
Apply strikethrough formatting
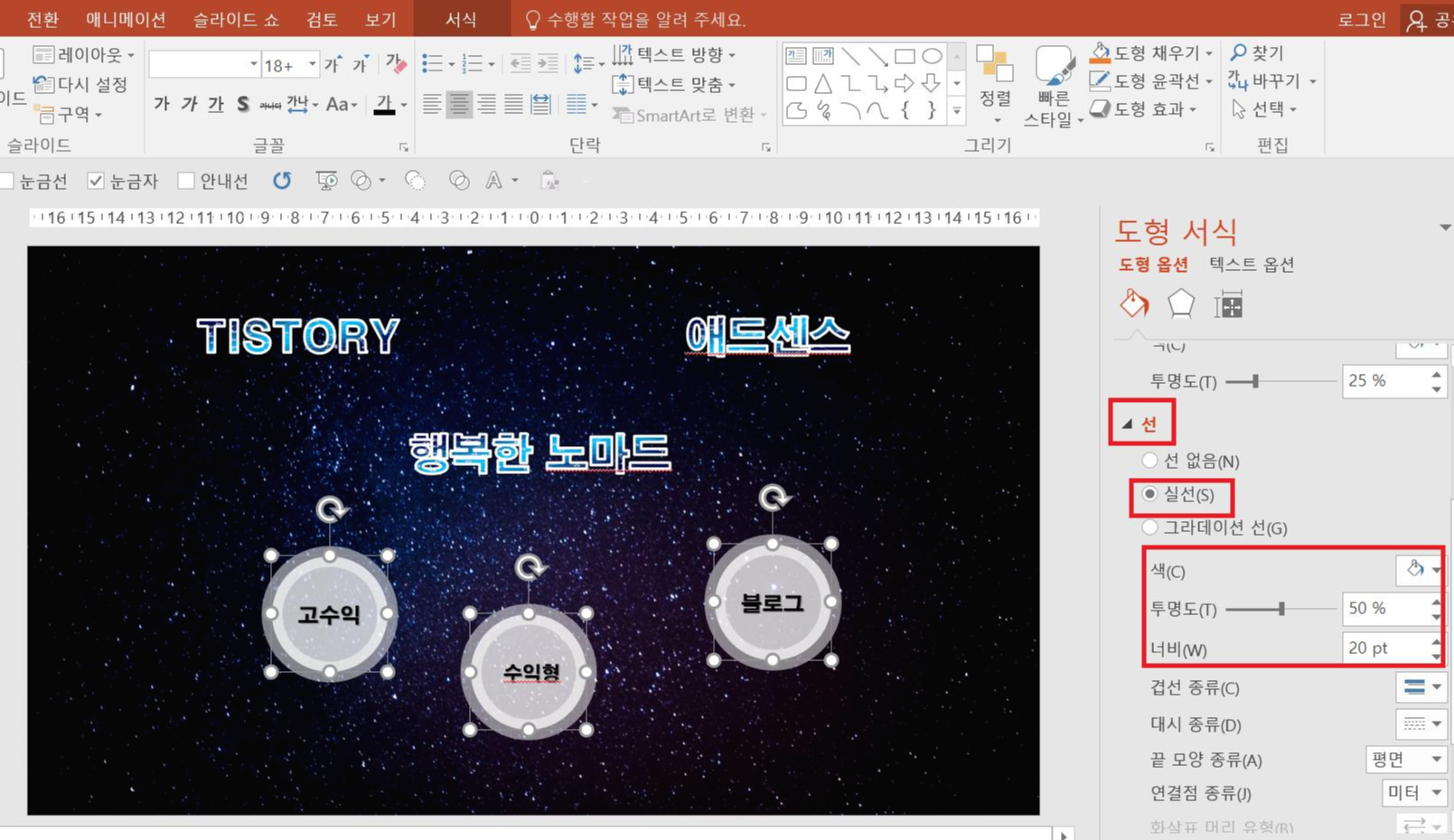(x=269, y=105)
